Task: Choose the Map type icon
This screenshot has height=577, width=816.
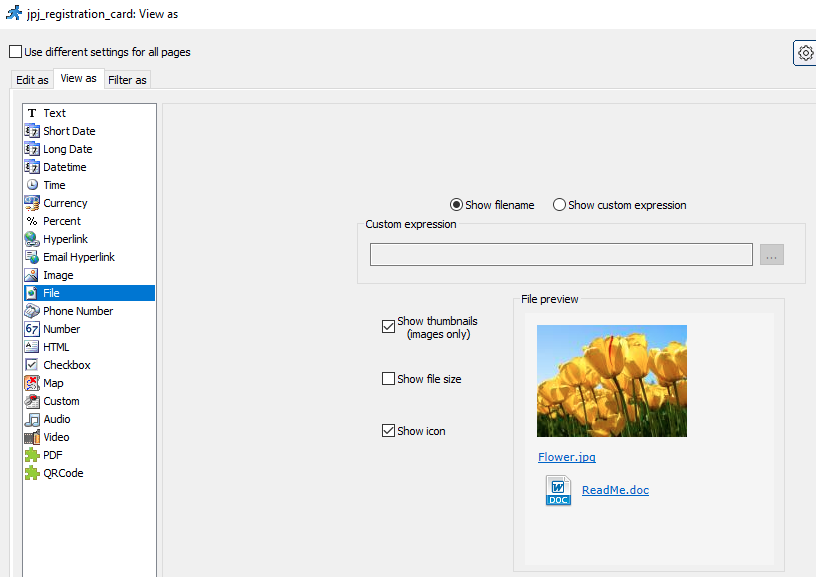Action: coord(32,383)
